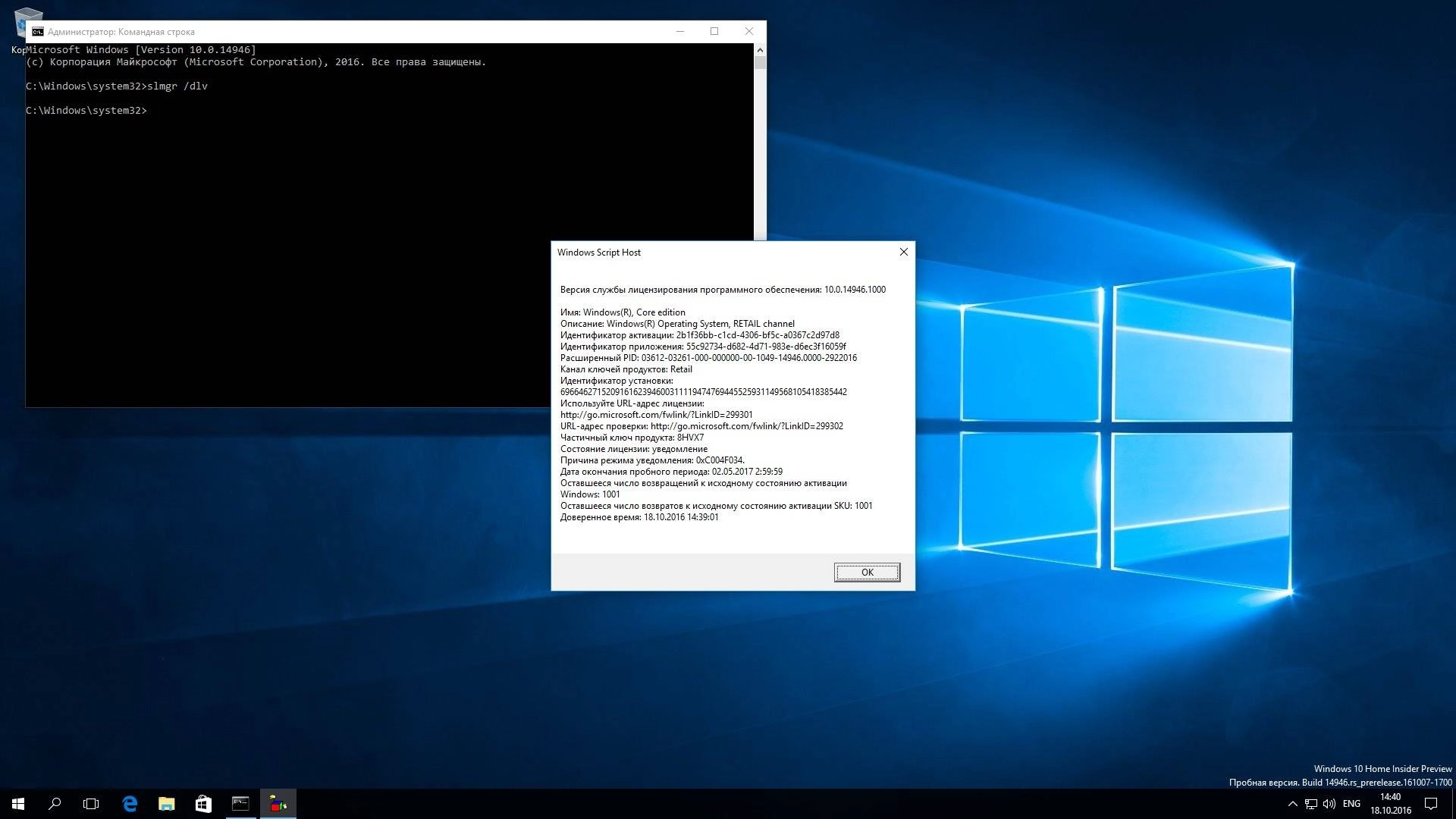Screen dimensions: 1456x819
Task: Open the Store from taskbar
Action: pos(203,804)
